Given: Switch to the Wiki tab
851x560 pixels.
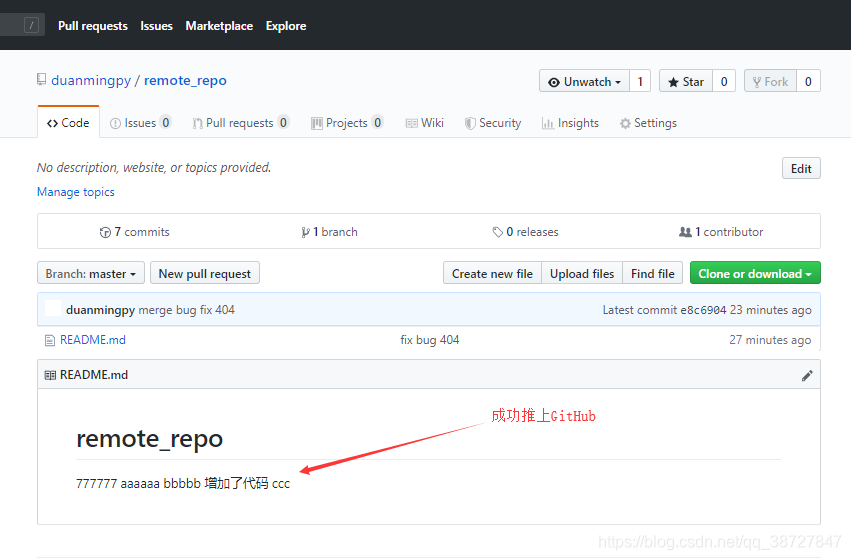Looking at the screenshot, I should tap(425, 123).
